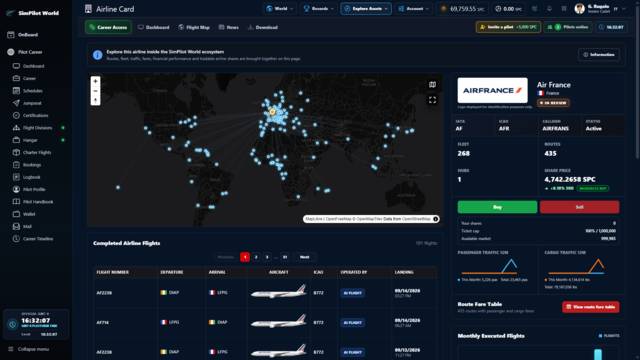Click the SimPilot World logo
Viewport: 640px width, 360px height.
tap(33, 13)
